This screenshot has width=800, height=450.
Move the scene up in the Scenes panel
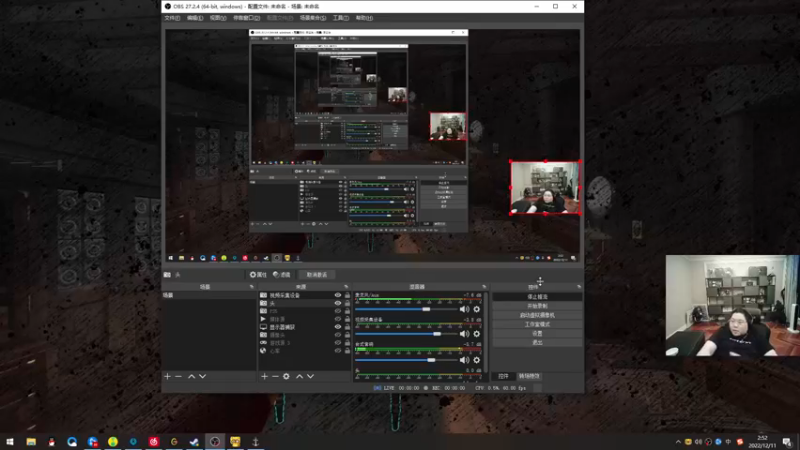192,377
